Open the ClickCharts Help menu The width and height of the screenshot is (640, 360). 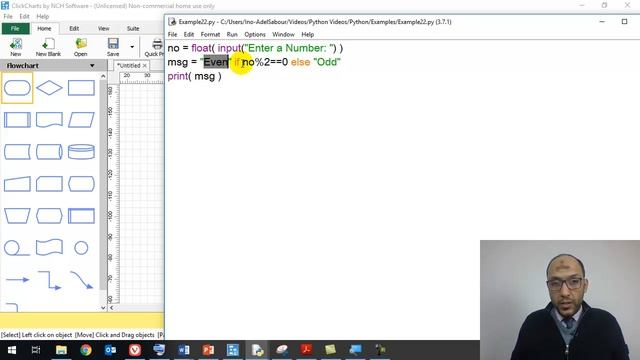click(x=42, y=16)
